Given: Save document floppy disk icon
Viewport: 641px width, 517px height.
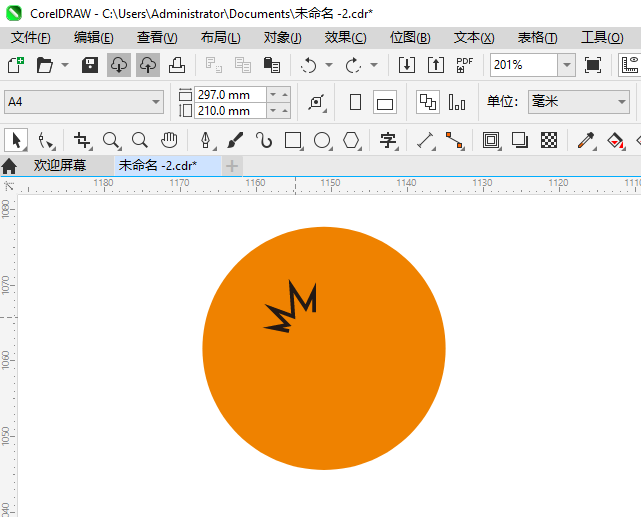Looking at the screenshot, I should (90, 65).
